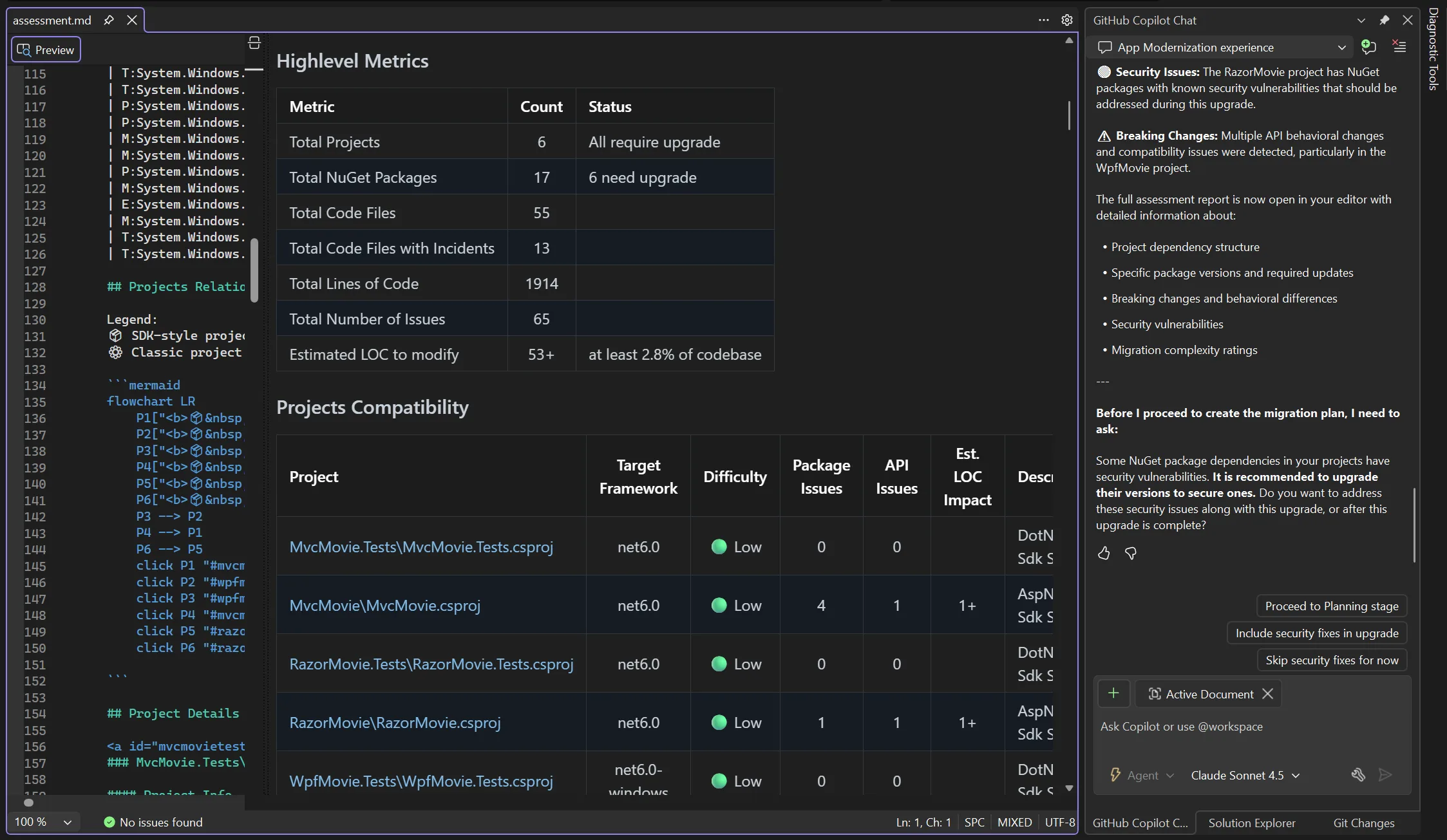Toggle the markdown Preview button
Screen dimensions: 1447x840
point(46,50)
